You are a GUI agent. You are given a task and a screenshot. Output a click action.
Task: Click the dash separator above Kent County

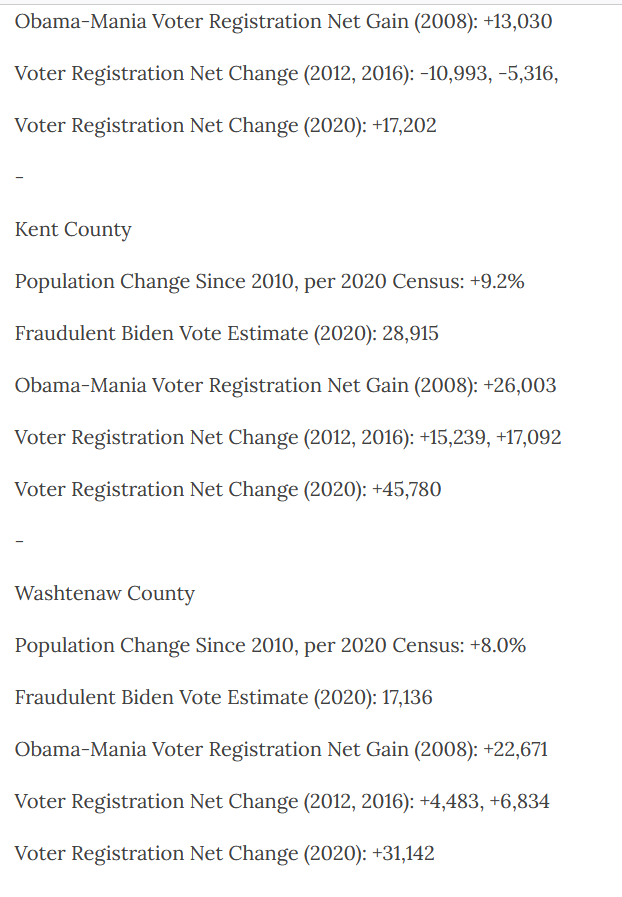(x=19, y=178)
